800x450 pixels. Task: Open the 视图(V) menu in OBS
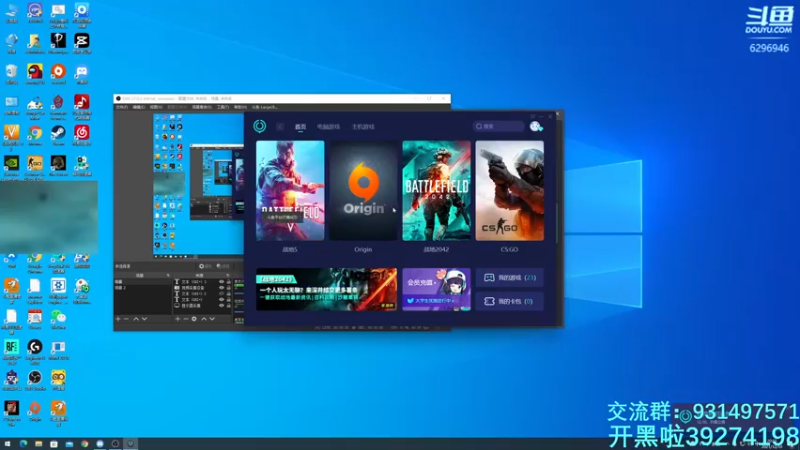(x=156, y=107)
